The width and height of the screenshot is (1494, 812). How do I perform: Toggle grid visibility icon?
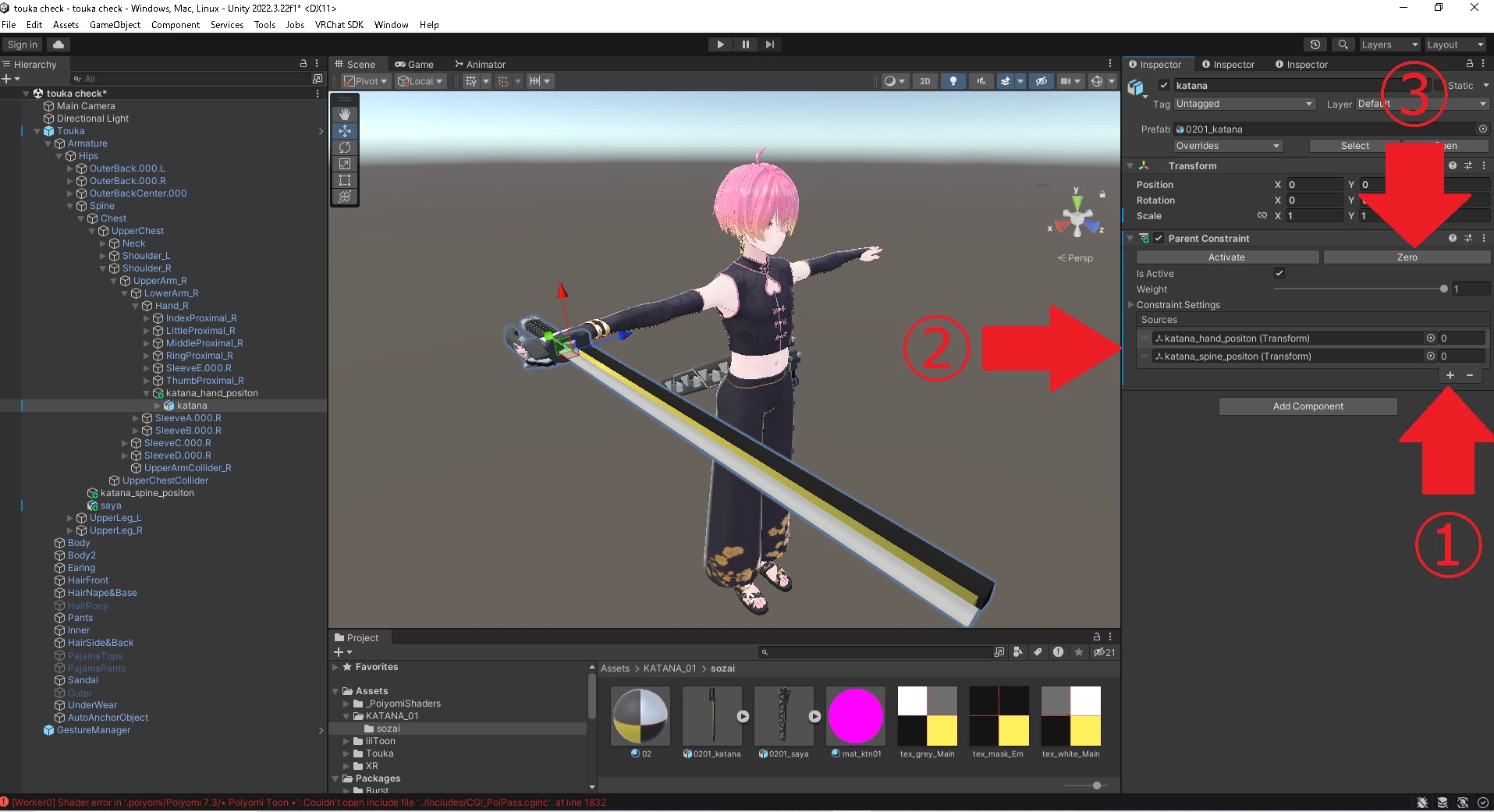pyautogui.click(x=471, y=81)
